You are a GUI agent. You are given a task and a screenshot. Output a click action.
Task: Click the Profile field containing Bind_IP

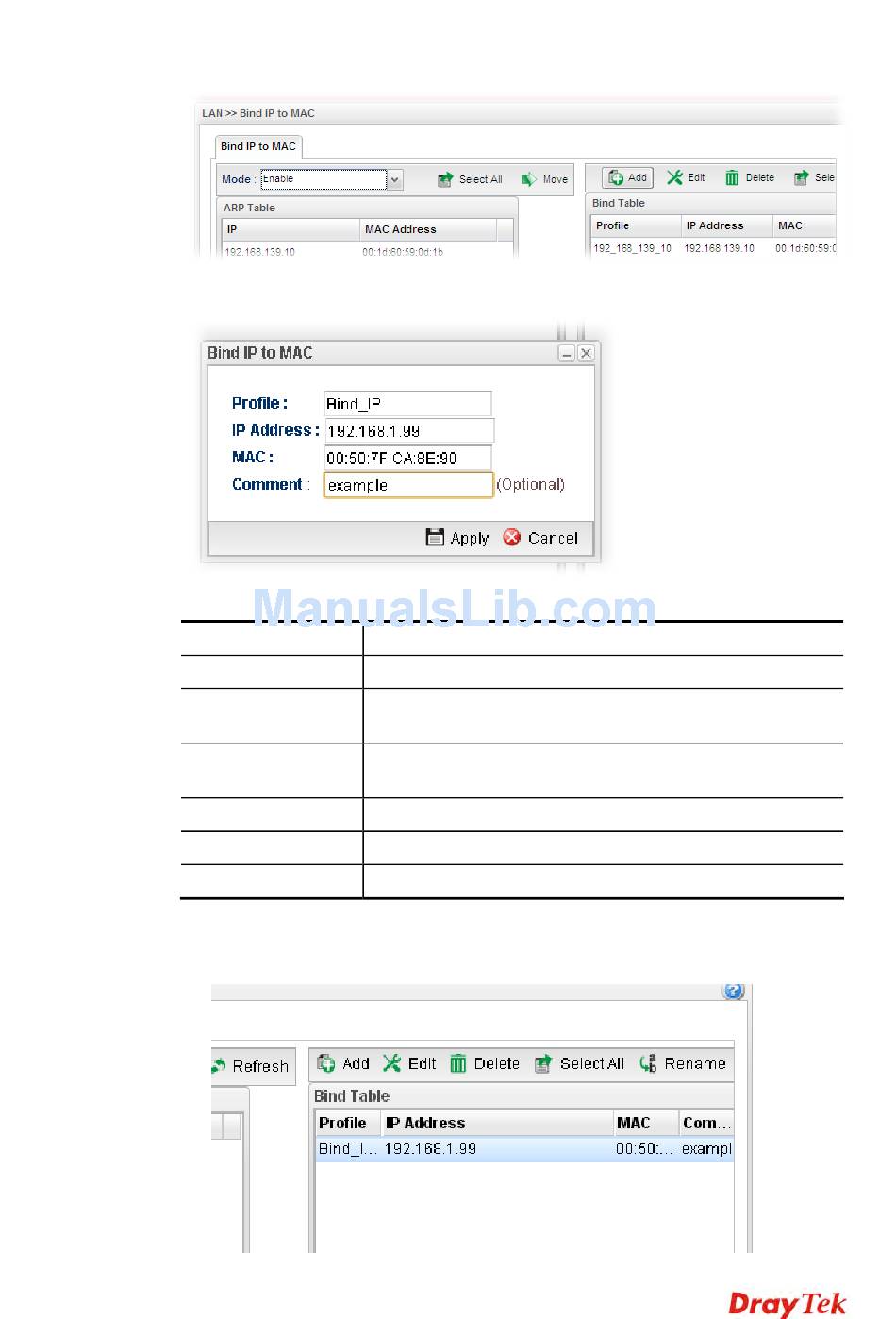[407, 404]
